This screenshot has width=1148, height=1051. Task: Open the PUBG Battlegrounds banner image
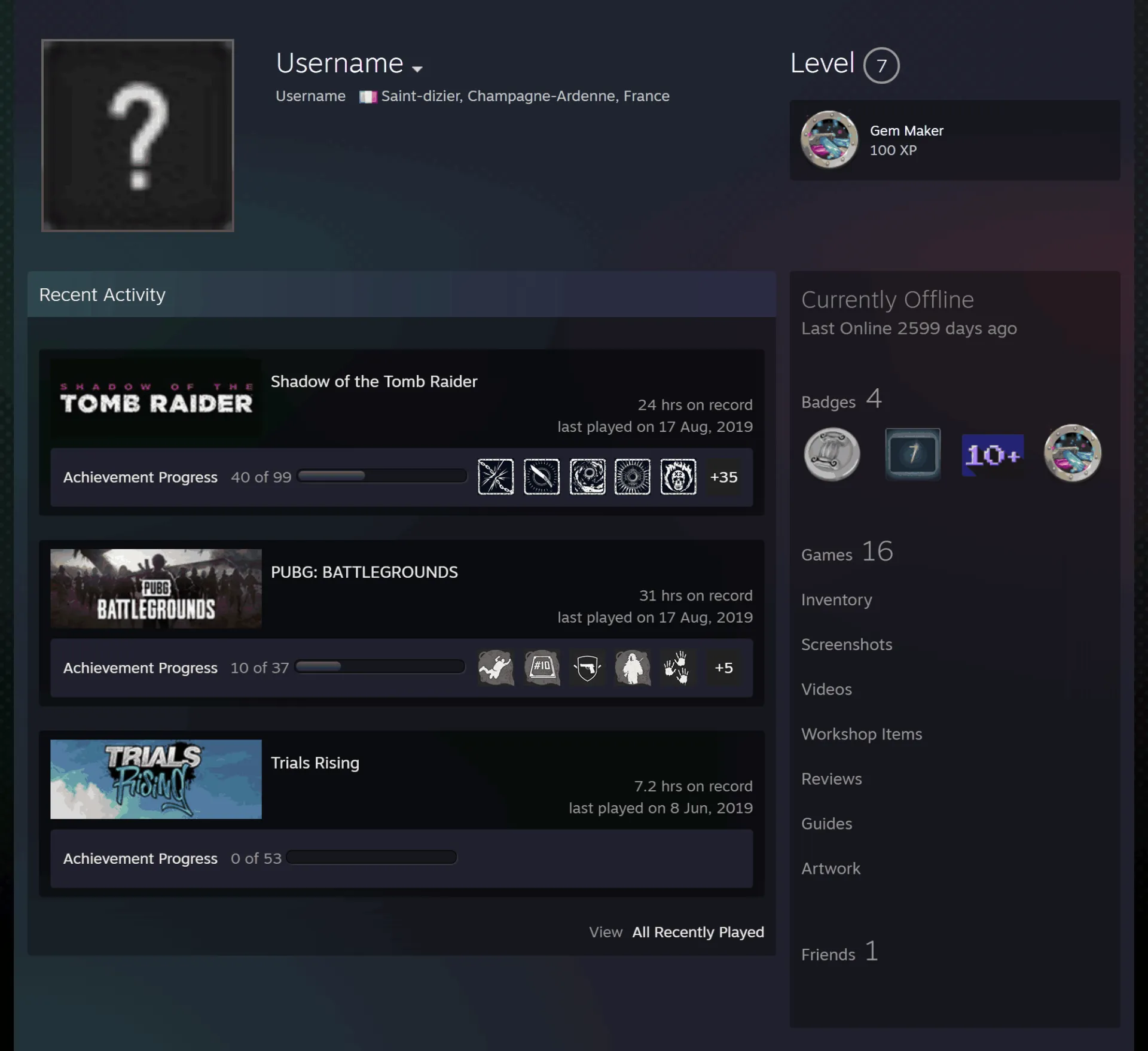pyautogui.click(x=156, y=589)
